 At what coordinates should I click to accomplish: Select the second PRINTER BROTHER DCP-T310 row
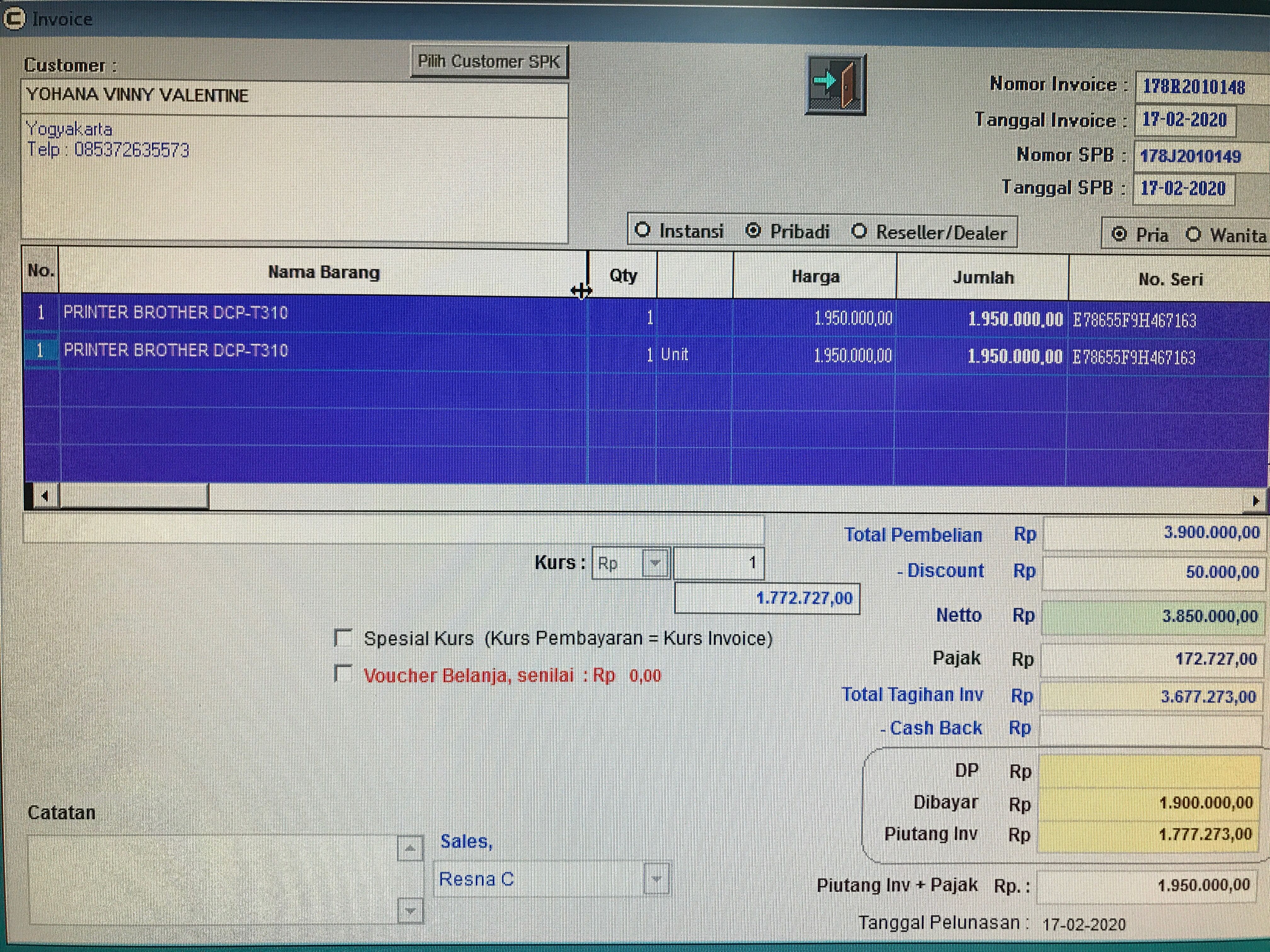175,351
